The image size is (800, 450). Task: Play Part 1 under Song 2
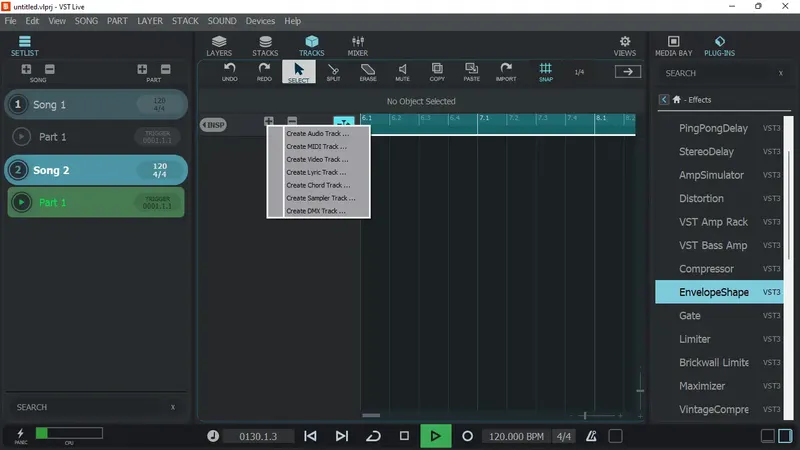pyautogui.click(x=21, y=203)
